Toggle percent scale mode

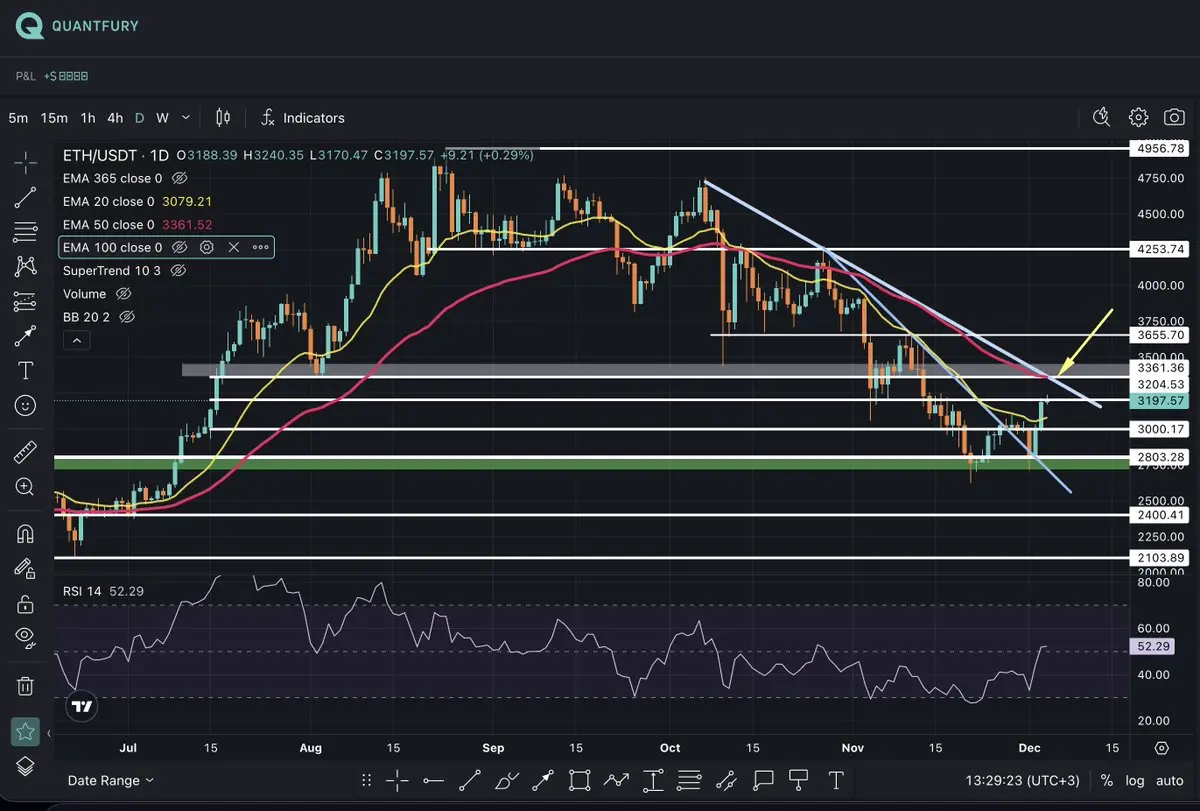(1106, 780)
